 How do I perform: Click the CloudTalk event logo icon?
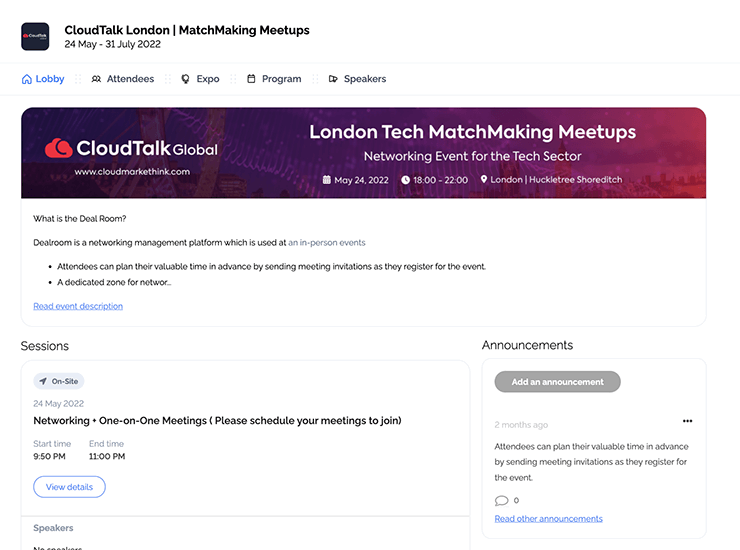click(x=35, y=37)
